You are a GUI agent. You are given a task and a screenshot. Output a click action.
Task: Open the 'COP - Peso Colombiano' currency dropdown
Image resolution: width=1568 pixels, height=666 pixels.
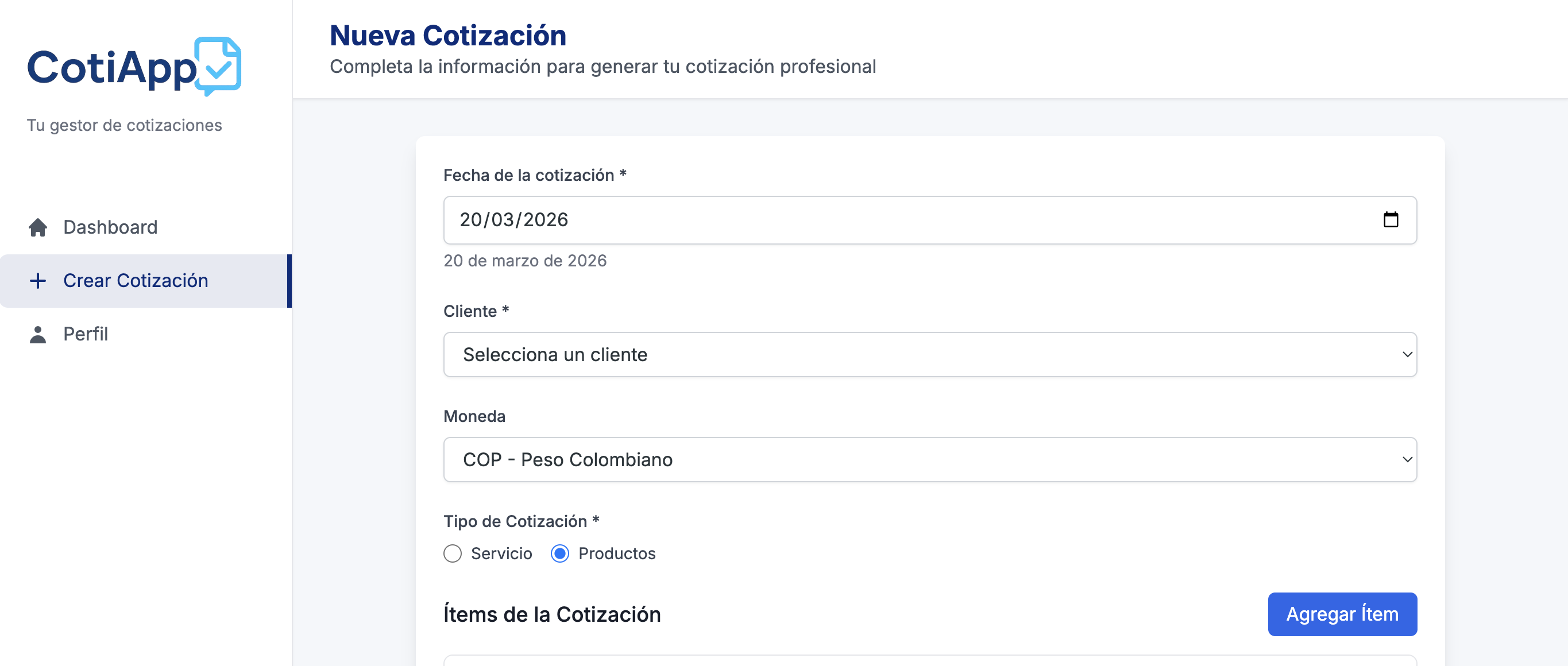913,460
